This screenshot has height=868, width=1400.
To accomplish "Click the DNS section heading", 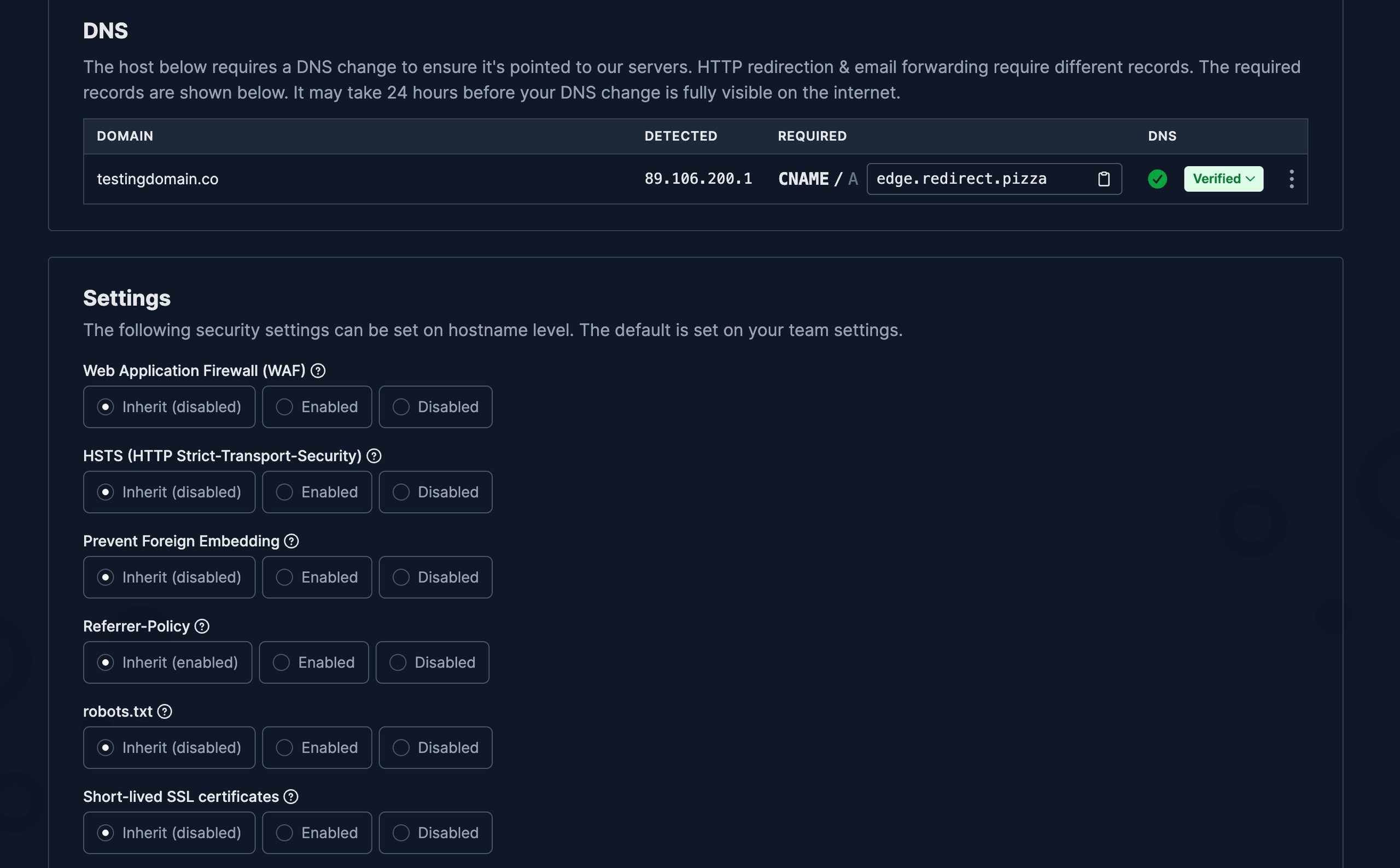I will point(106,31).
